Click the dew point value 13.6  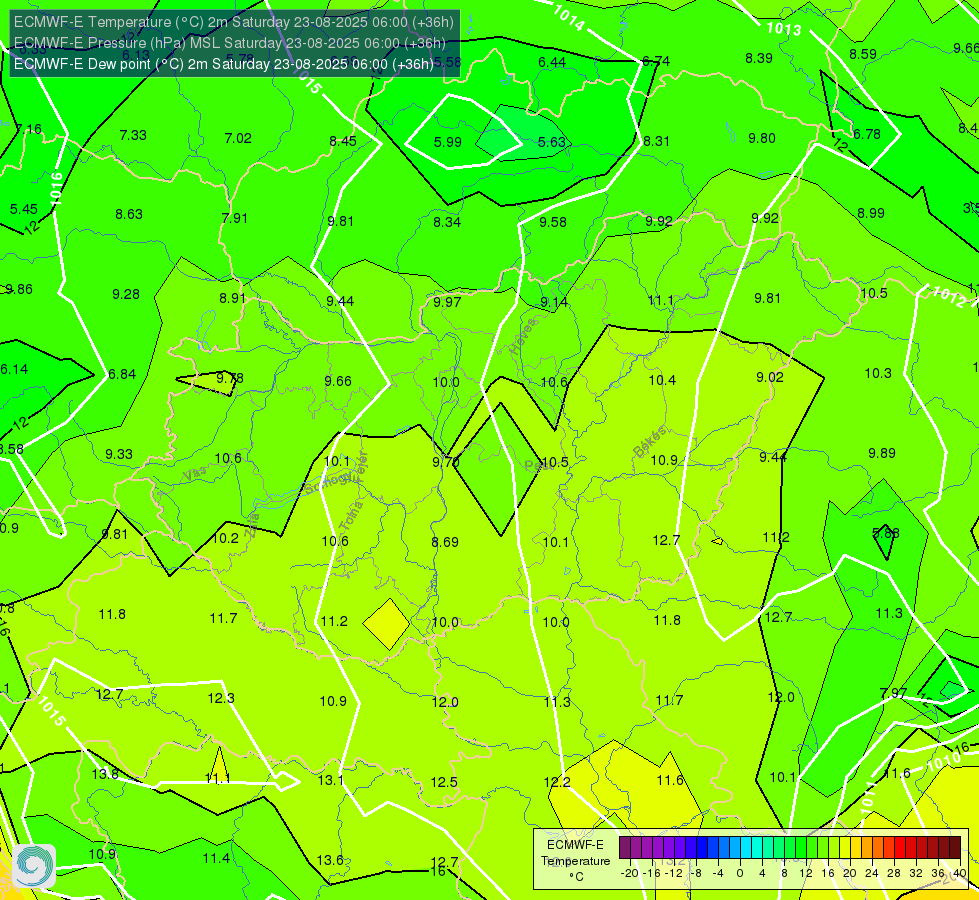330,861
